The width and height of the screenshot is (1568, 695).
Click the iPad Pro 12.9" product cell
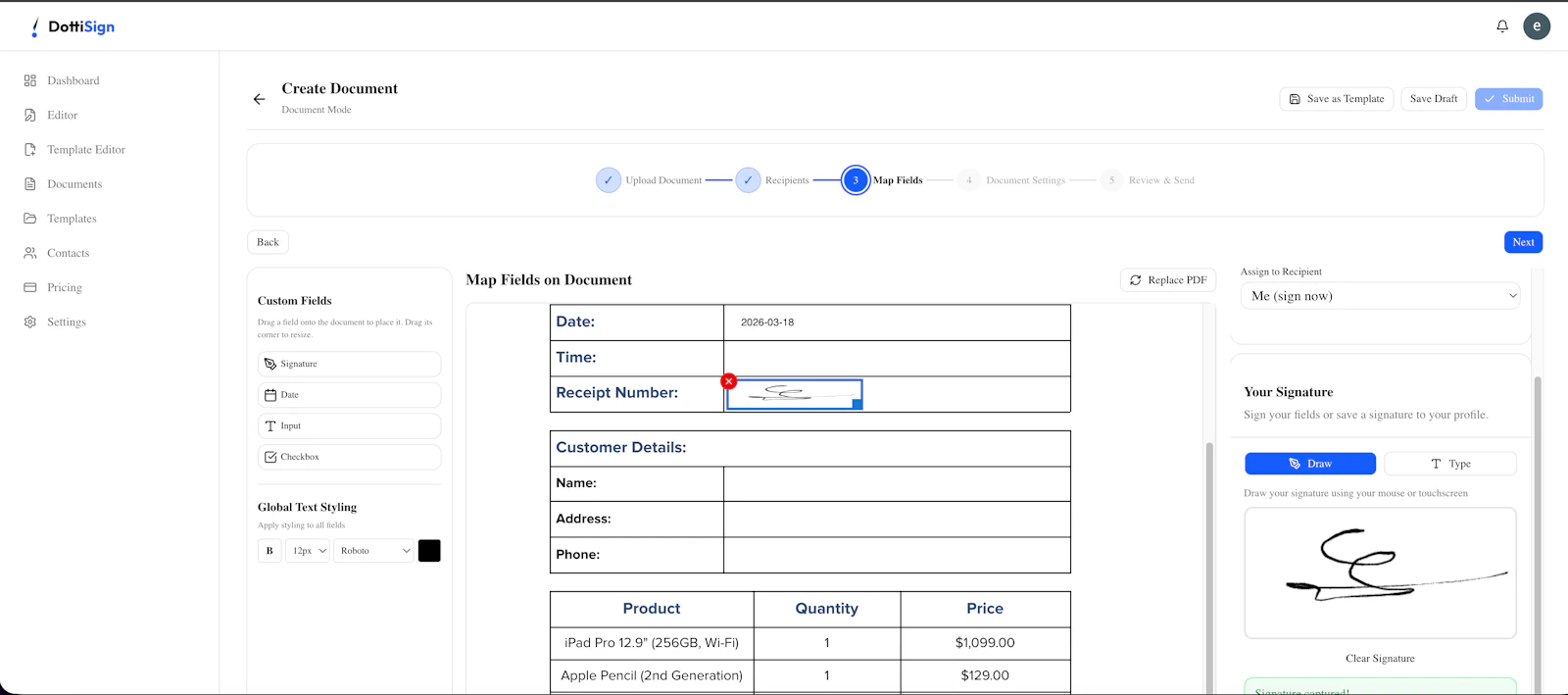[x=652, y=643]
